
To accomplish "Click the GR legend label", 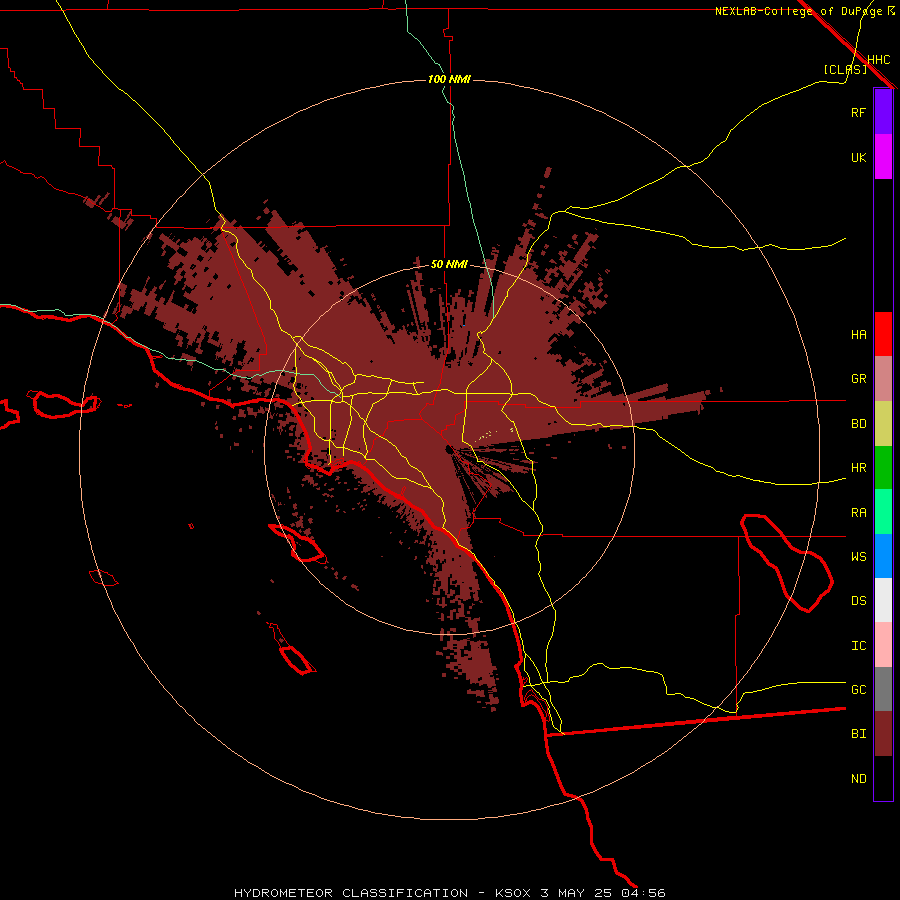I will (859, 379).
